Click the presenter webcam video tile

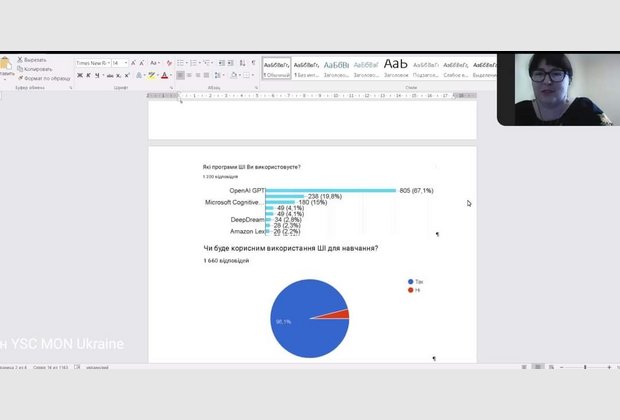[558, 89]
